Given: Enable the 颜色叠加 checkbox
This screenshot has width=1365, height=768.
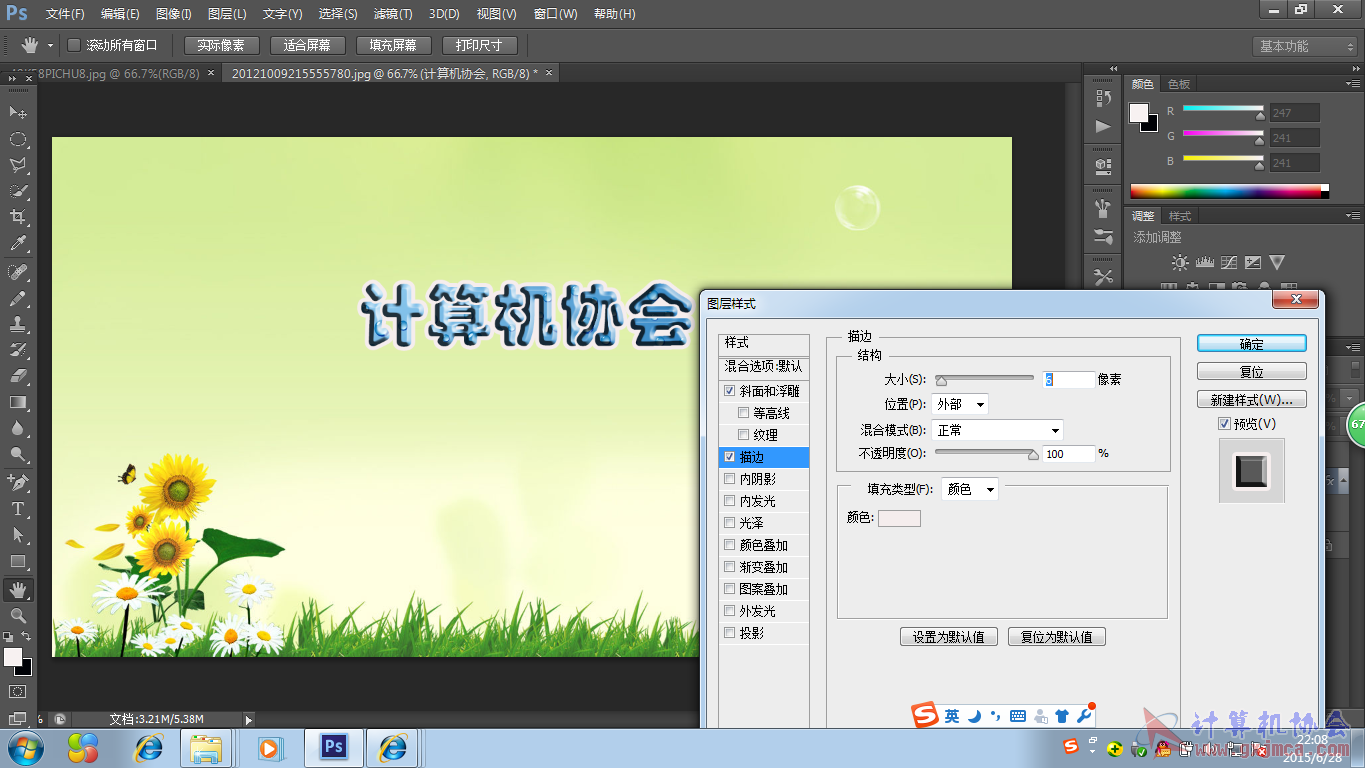Looking at the screenshot, I should pos(729,545).
